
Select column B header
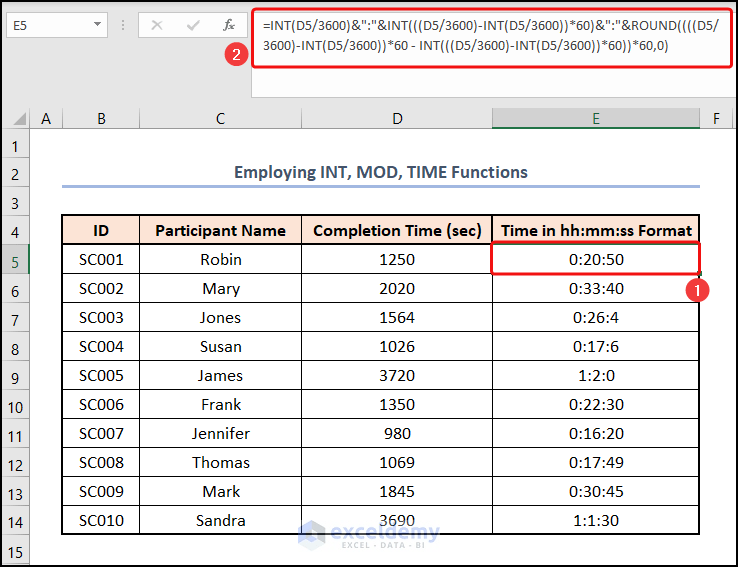pyautogui.click(x=101, y=119)
